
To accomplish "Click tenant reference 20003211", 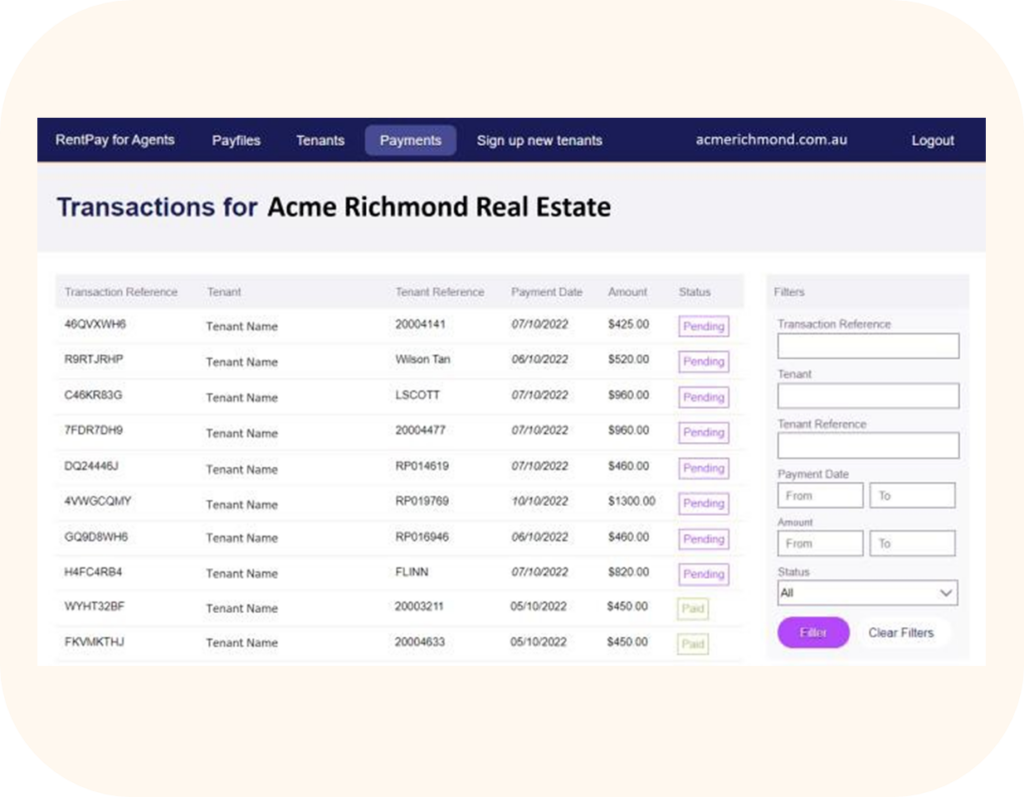I will [x=419, y=606].
